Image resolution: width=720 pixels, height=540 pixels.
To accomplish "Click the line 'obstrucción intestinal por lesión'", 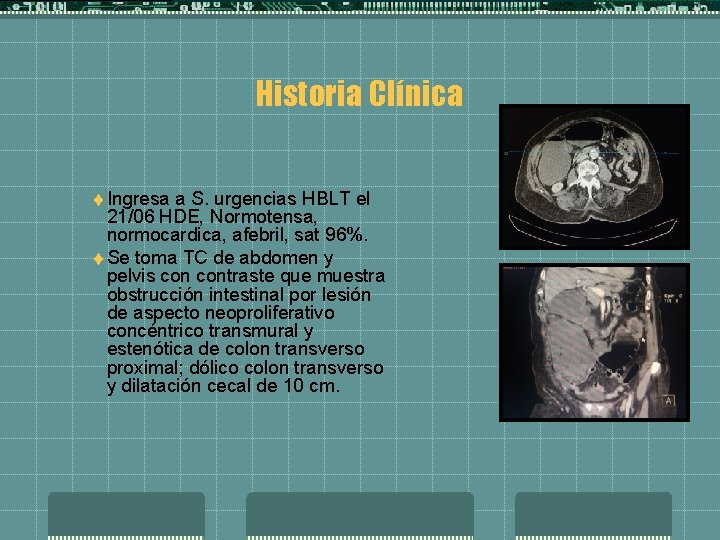I will coord(239,294).
